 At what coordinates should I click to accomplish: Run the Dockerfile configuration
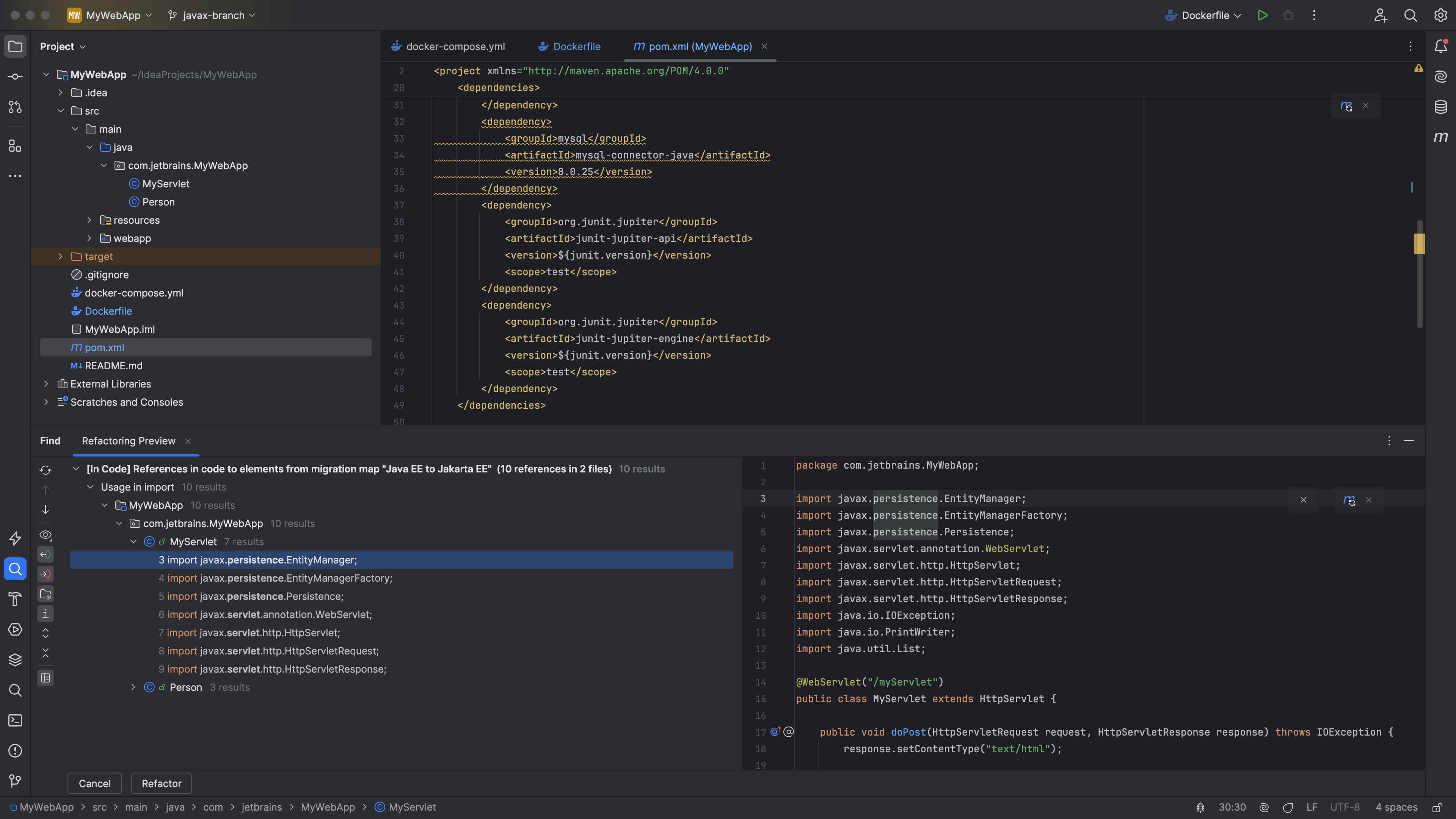pos(1262,15)
